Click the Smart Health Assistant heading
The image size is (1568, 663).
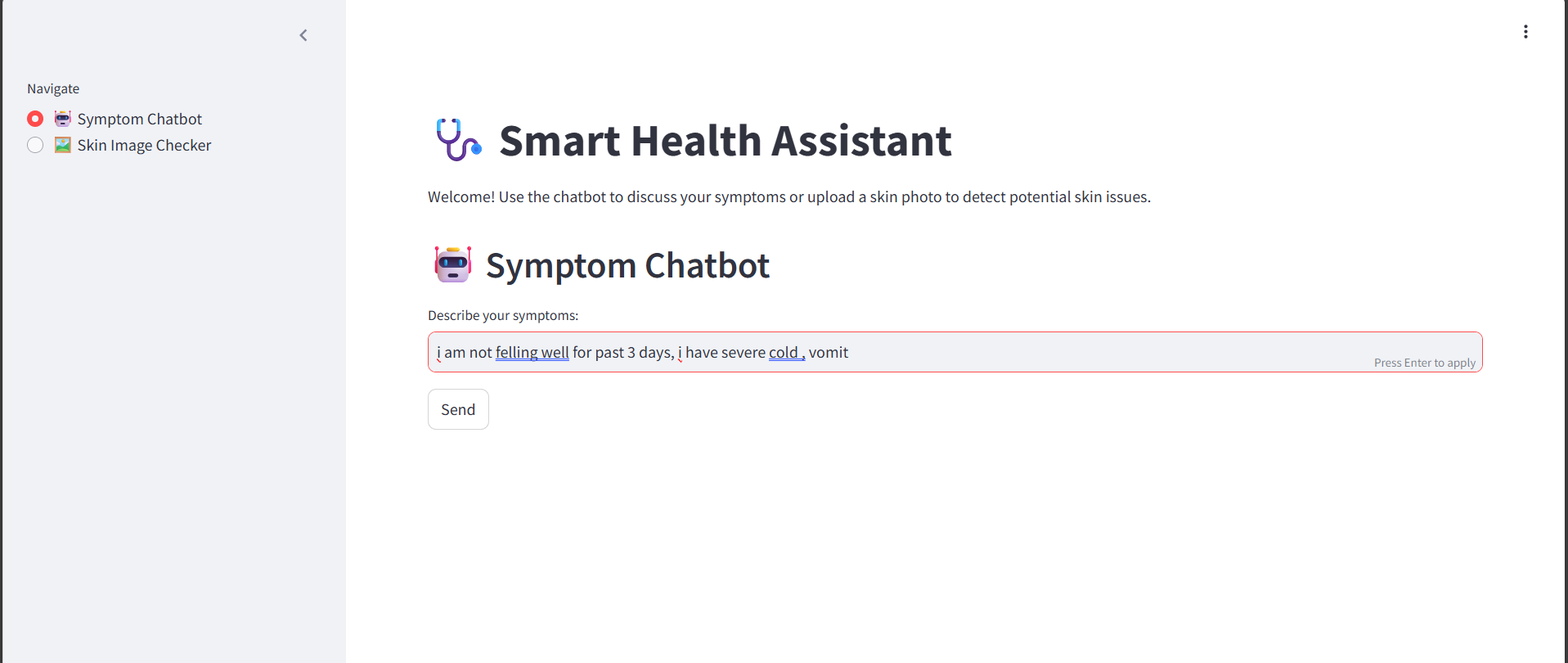point(726,141)
